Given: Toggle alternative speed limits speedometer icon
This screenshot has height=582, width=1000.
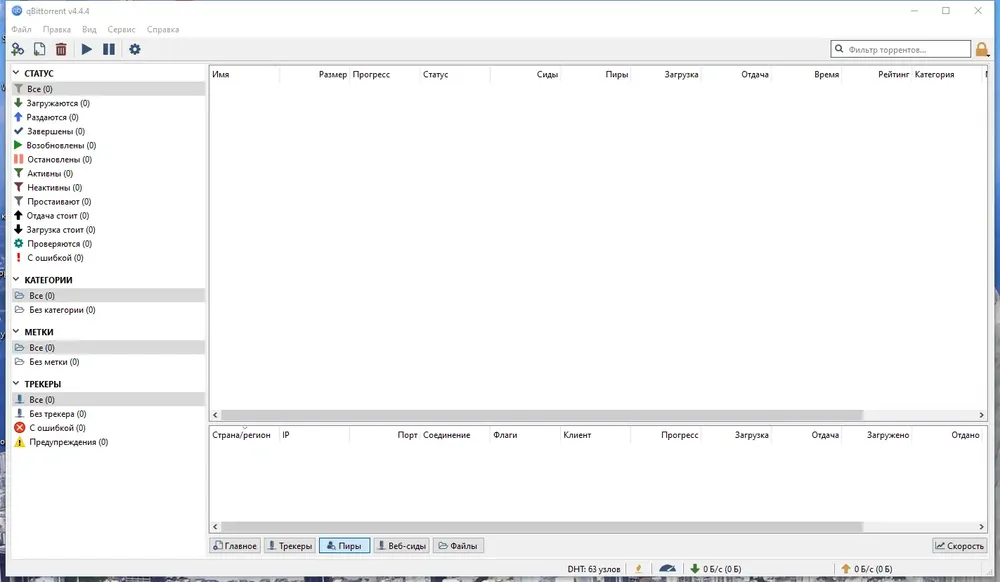Looking at the screenshot, I should 667,569.
